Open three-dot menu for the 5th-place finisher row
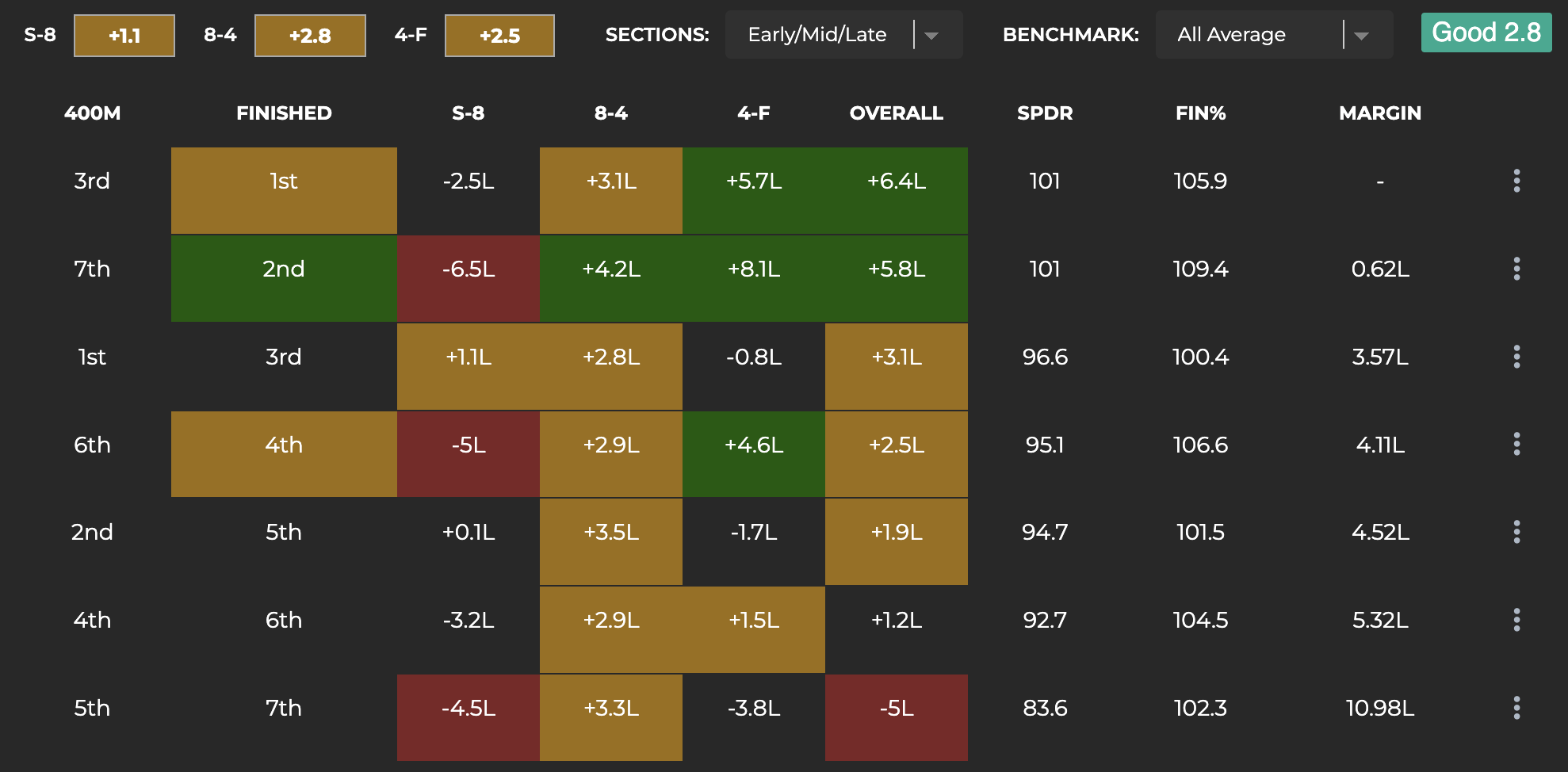 coord(1516,532)
